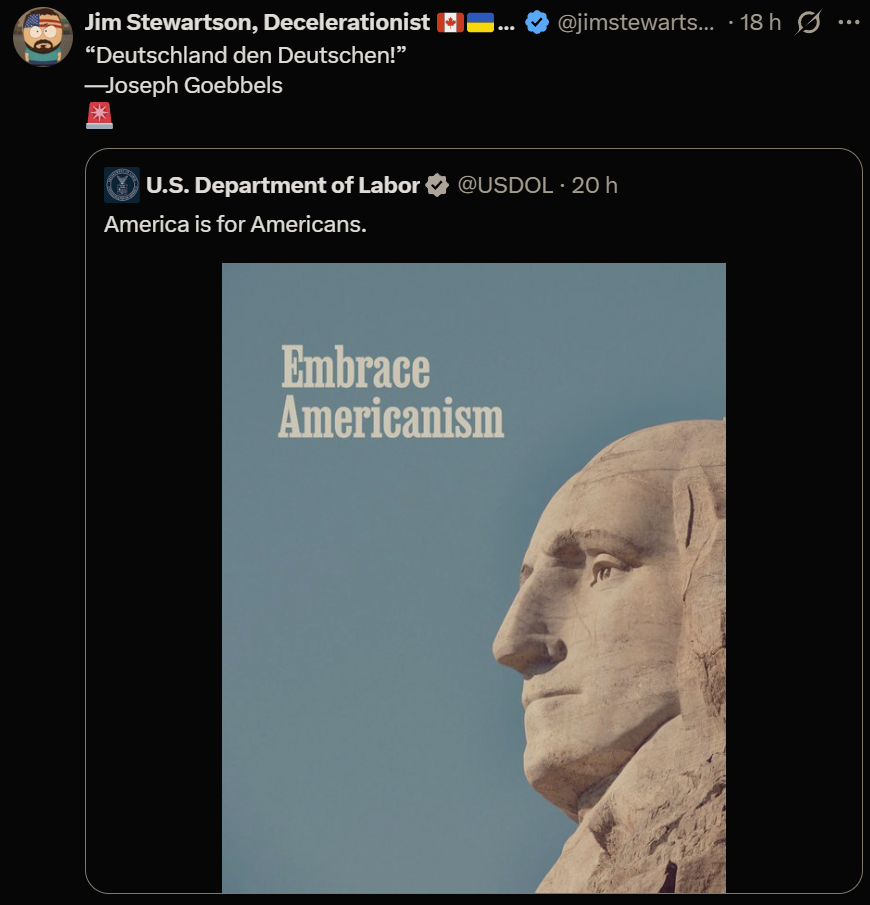Click the gray verified badge next to Department of Labor
Image resolution: width=870 pixels, height=905 pixels.
coord(437,185)
